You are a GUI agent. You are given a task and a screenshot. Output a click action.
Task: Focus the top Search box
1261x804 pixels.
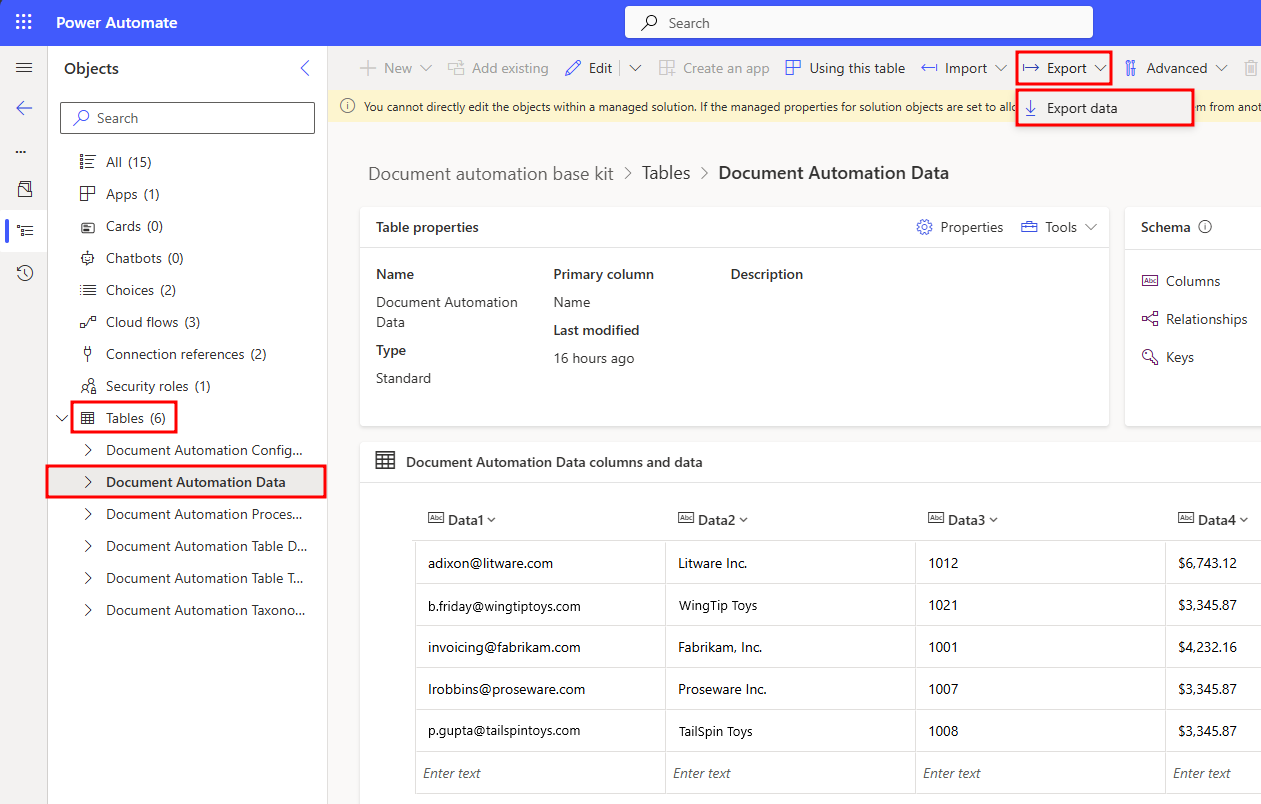[x=859, y=22]
